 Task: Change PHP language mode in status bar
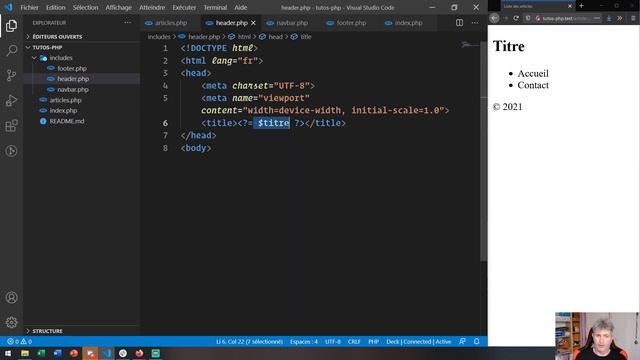tap(373, 342)
